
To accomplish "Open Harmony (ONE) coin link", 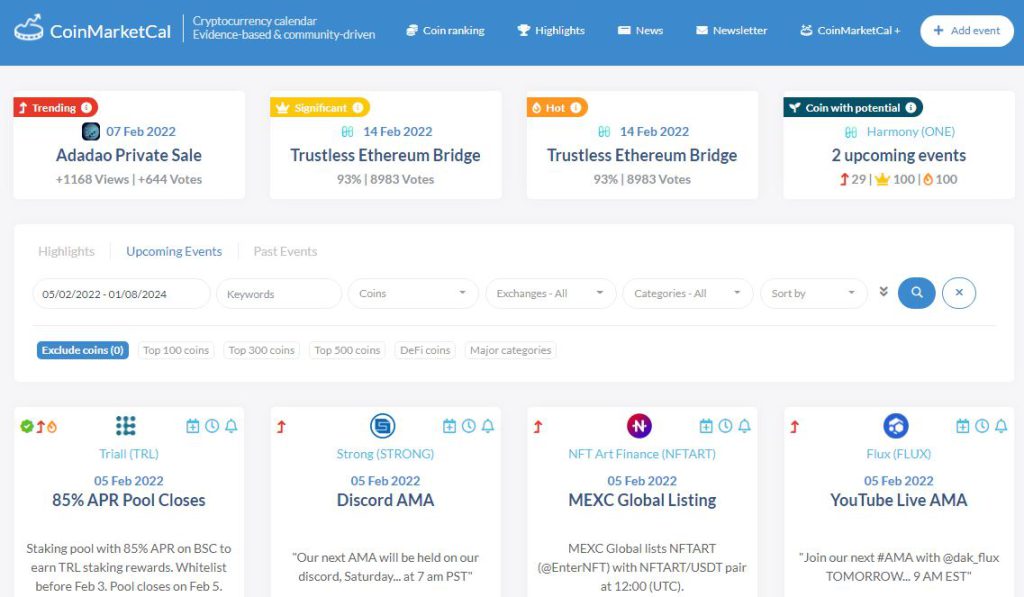I will click(x=910, y=132).
